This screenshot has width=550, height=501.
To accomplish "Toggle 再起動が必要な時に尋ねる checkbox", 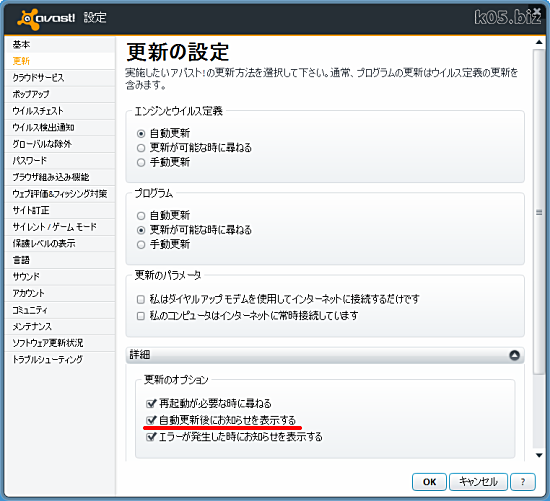I will (x=151, y=403).
